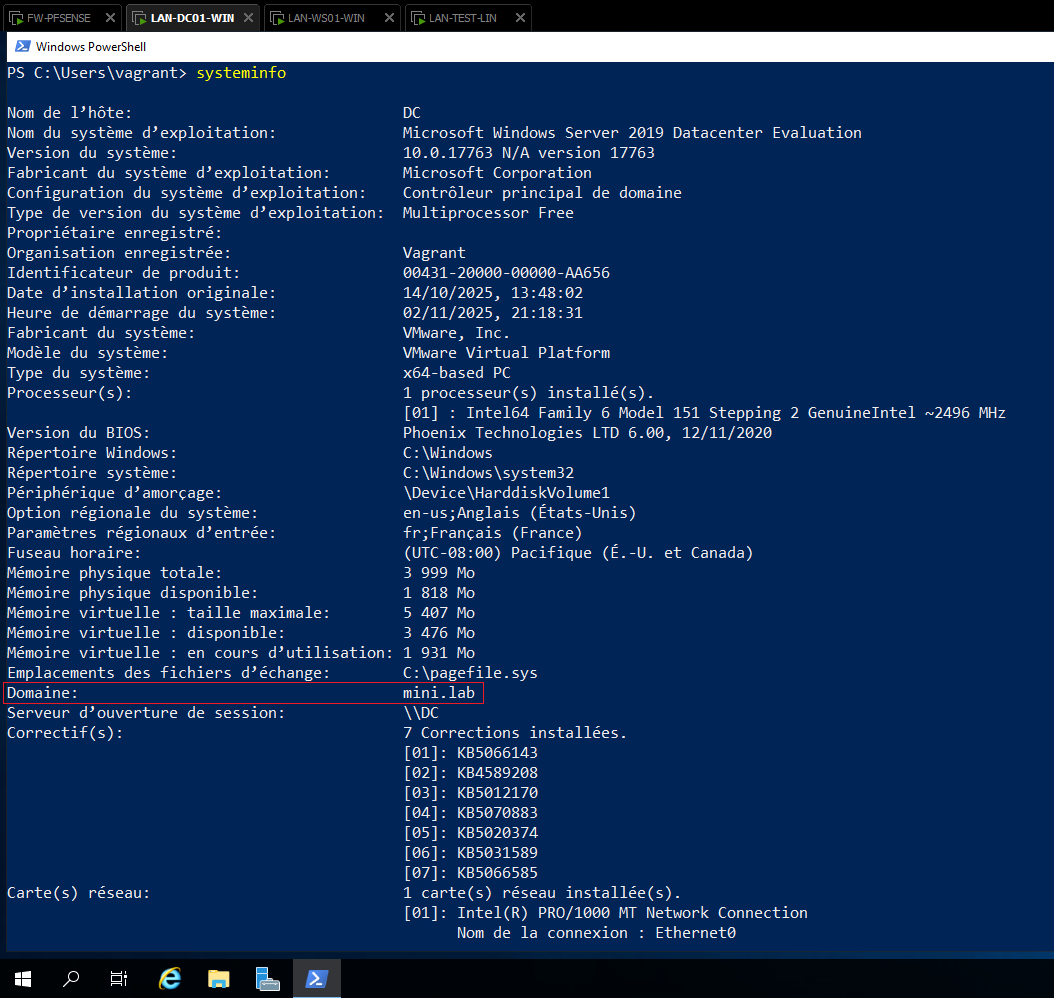Click 'Nom de la connexion : Ethernet0' line
This screenshot has height=998, width=1054.
tap(596, 933)
